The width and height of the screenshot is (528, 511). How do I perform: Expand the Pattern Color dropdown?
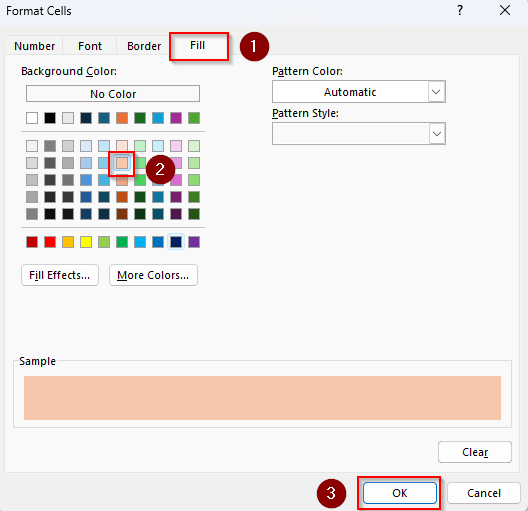436,92
